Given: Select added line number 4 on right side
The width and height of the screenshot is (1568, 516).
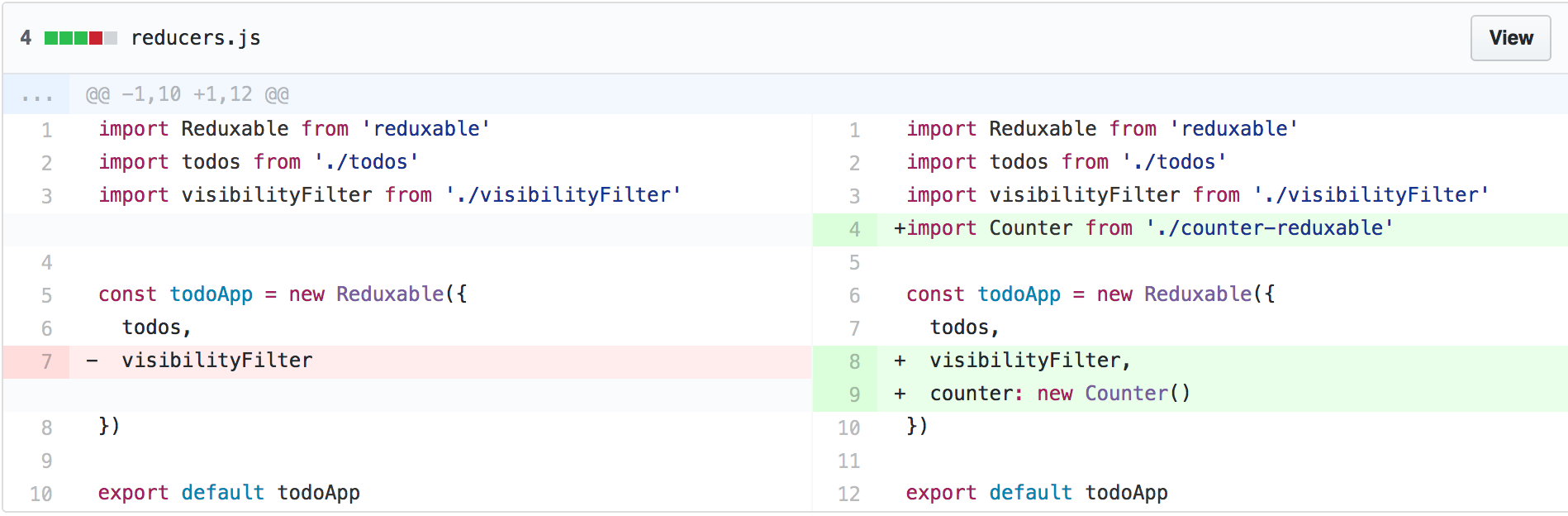Looking at the screenshot, I should pyautogui.click(x=844, y=230).
